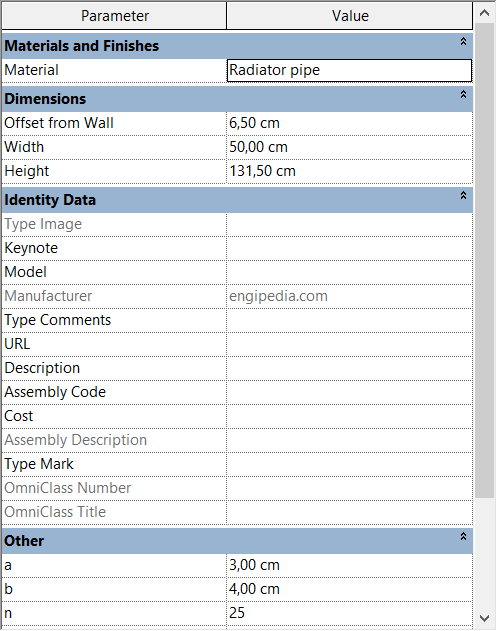This screenshot has width=497, height=631.
Task: Select the Manufacturer parameter label
Action: [48, 296]
